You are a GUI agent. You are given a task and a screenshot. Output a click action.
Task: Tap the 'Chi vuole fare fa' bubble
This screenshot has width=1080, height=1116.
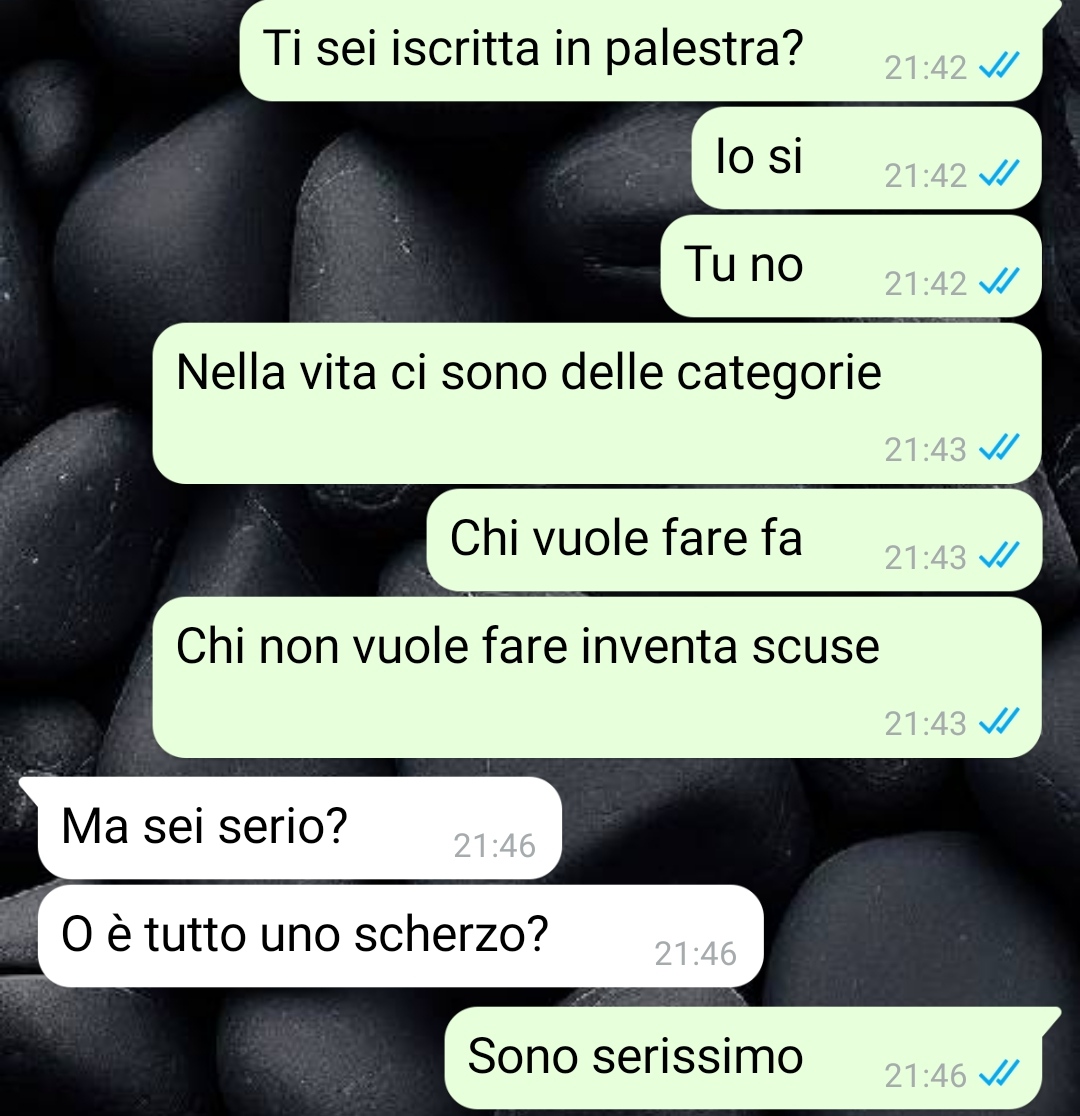pos(734,540)
